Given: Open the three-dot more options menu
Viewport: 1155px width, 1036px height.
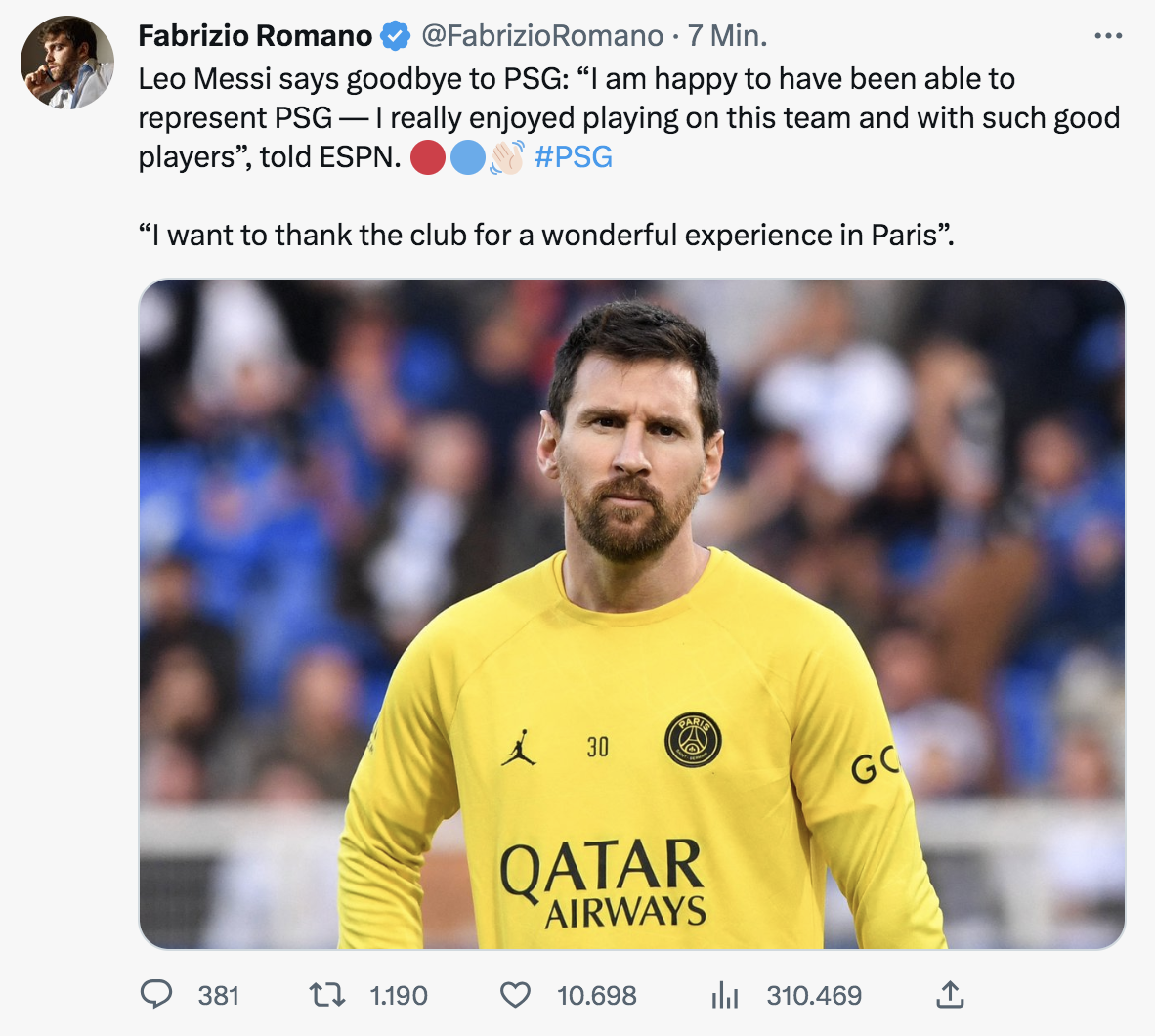Looking at the screenshot, I should [1108, 36].
